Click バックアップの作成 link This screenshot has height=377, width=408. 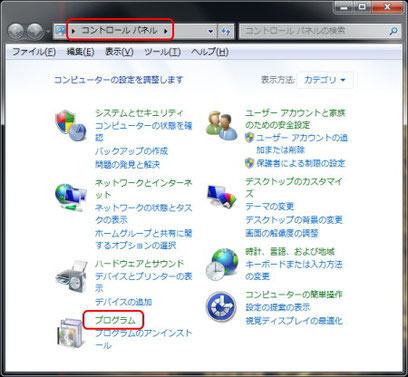coord(131,151)
